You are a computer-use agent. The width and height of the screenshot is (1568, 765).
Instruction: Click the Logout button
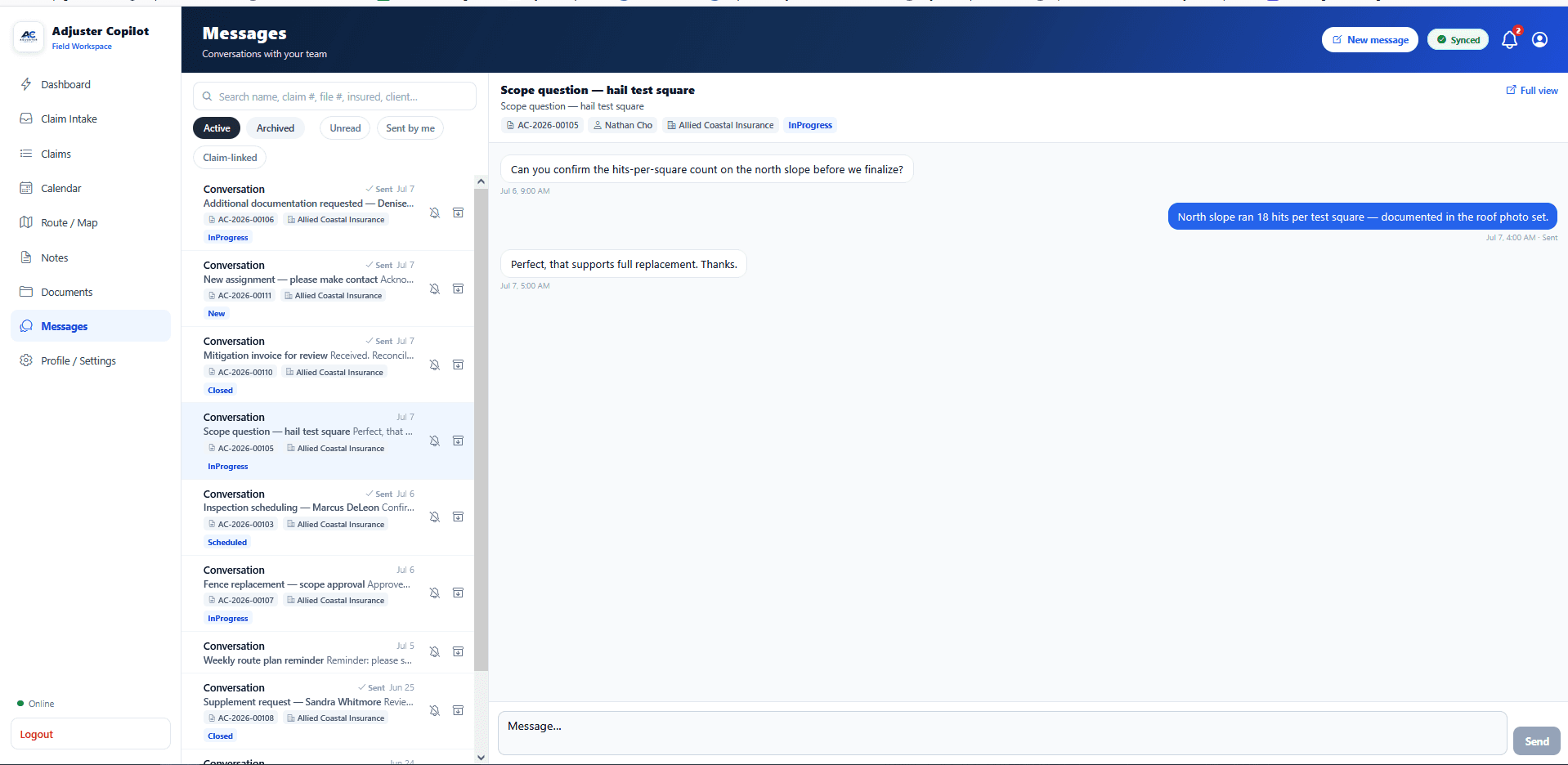pos(91,734)
